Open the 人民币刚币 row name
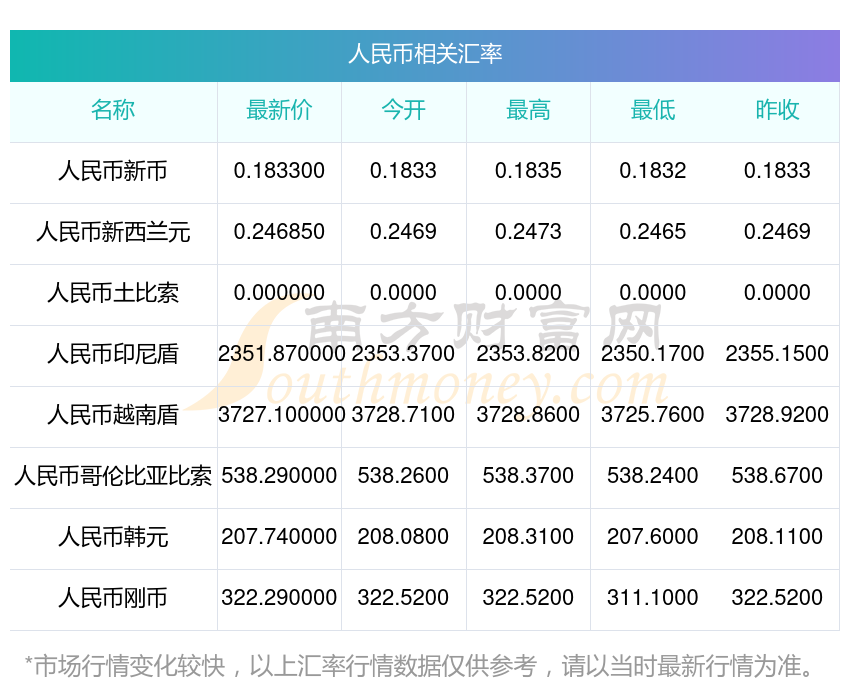This screenshot has height=697, width=850. (x=113, y=598)
